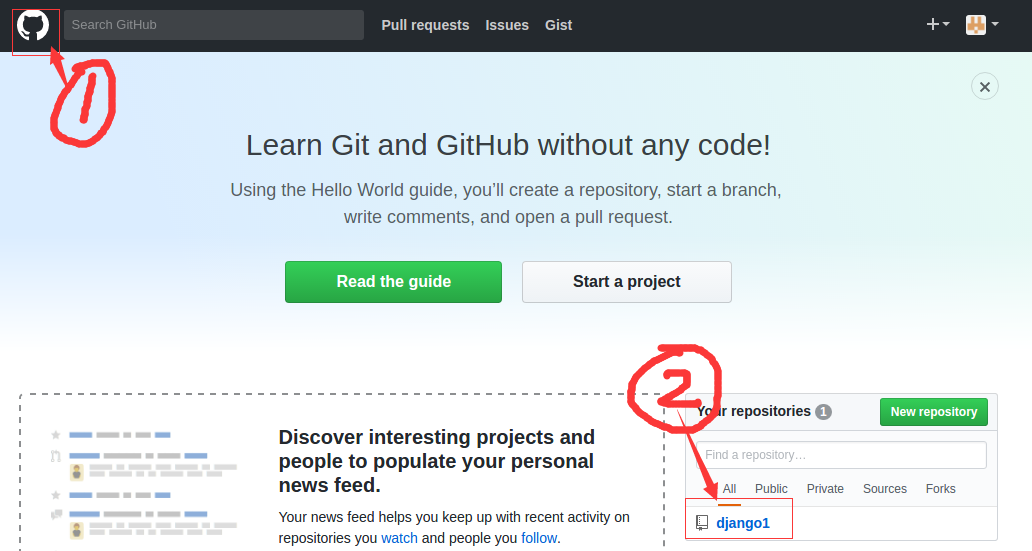This screenshot has height=551, width=1032.
Task: Expand the profile menu caret
Action: pyautogui.click(x=995, y=25)
